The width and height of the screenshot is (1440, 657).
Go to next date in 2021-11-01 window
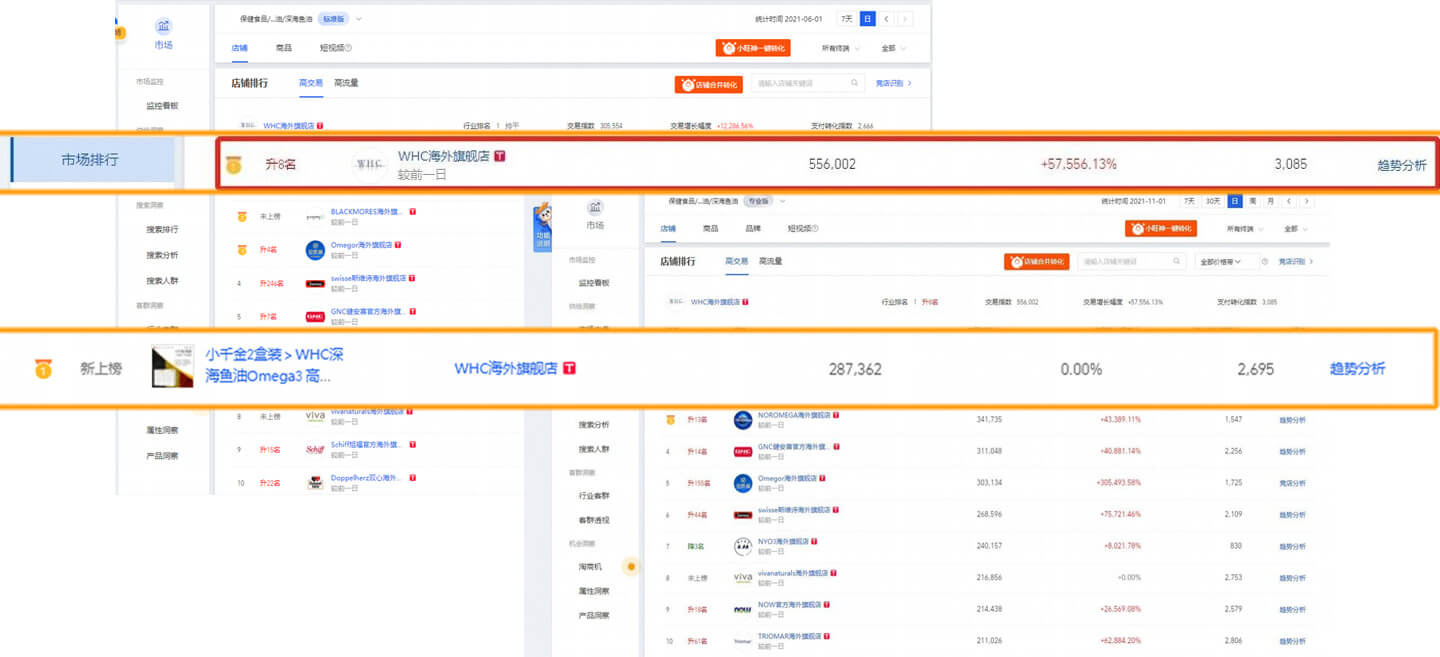coord(1306,201)
